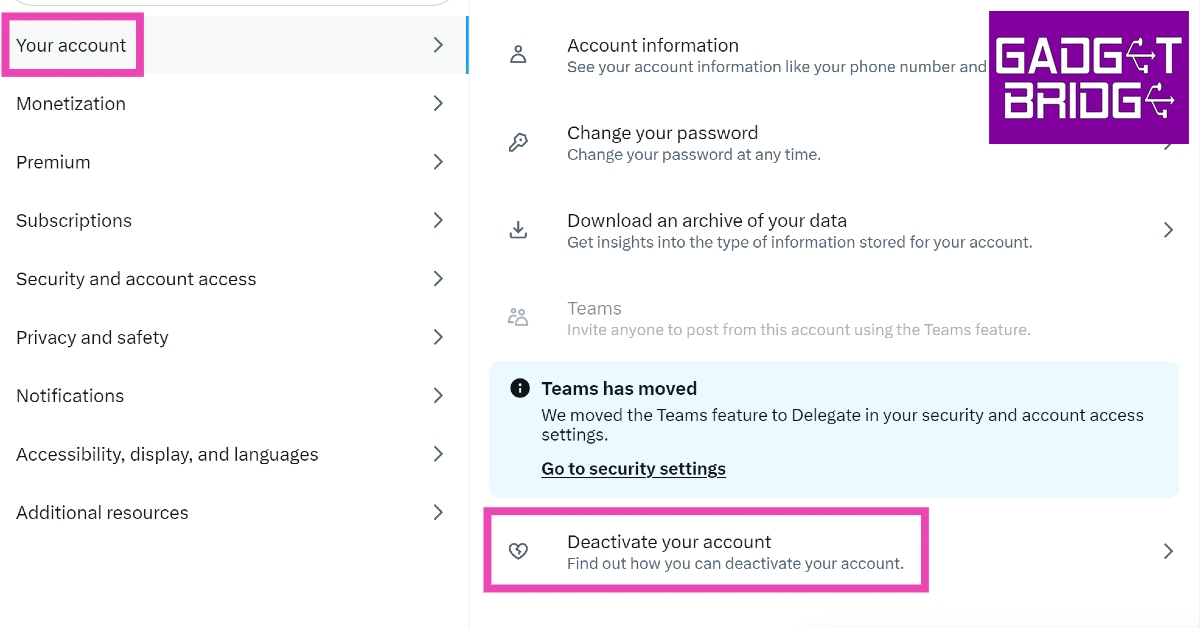Click the key icon for Change your password
1200x628 pixels.
point(518,143)
